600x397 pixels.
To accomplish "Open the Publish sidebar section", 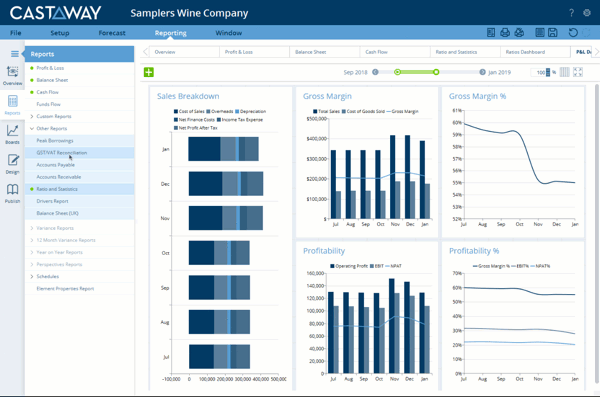I will pyautogui.click(x=12, y=193).
